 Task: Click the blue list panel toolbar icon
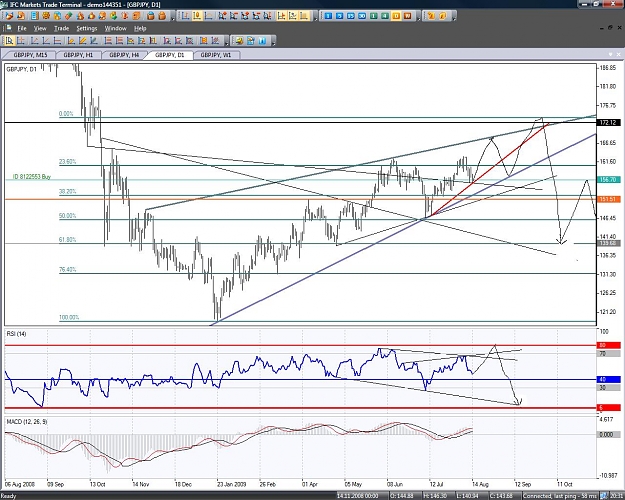tap(35, 16)
